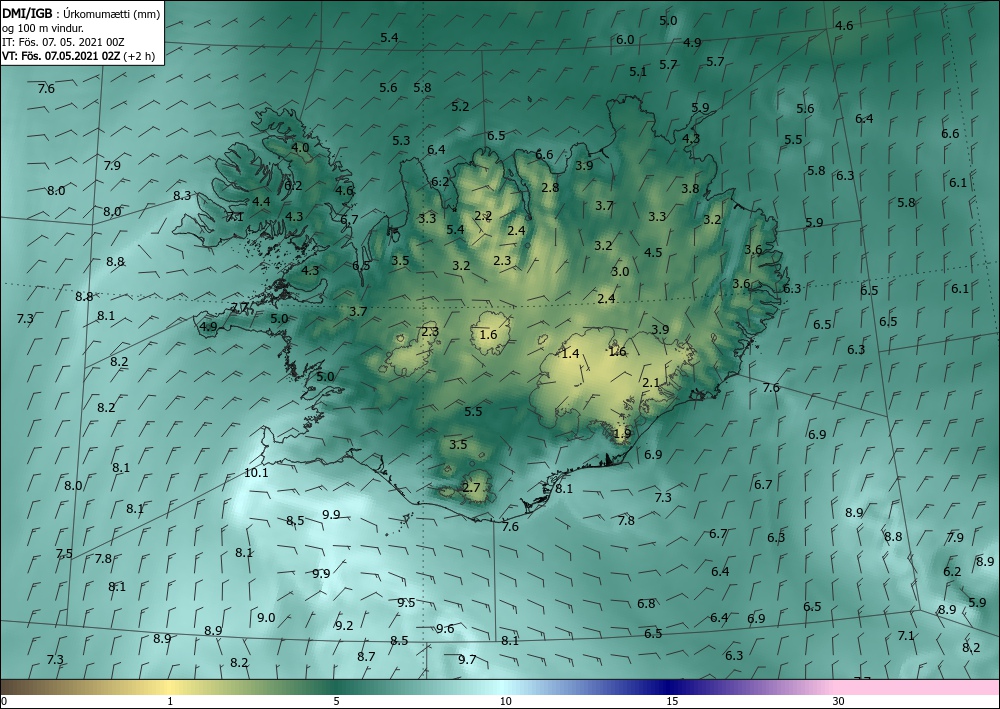Pick the 6.0 value on the northern sea
The width and height of the screenshot is (1000, 709).
pos(625,40)
